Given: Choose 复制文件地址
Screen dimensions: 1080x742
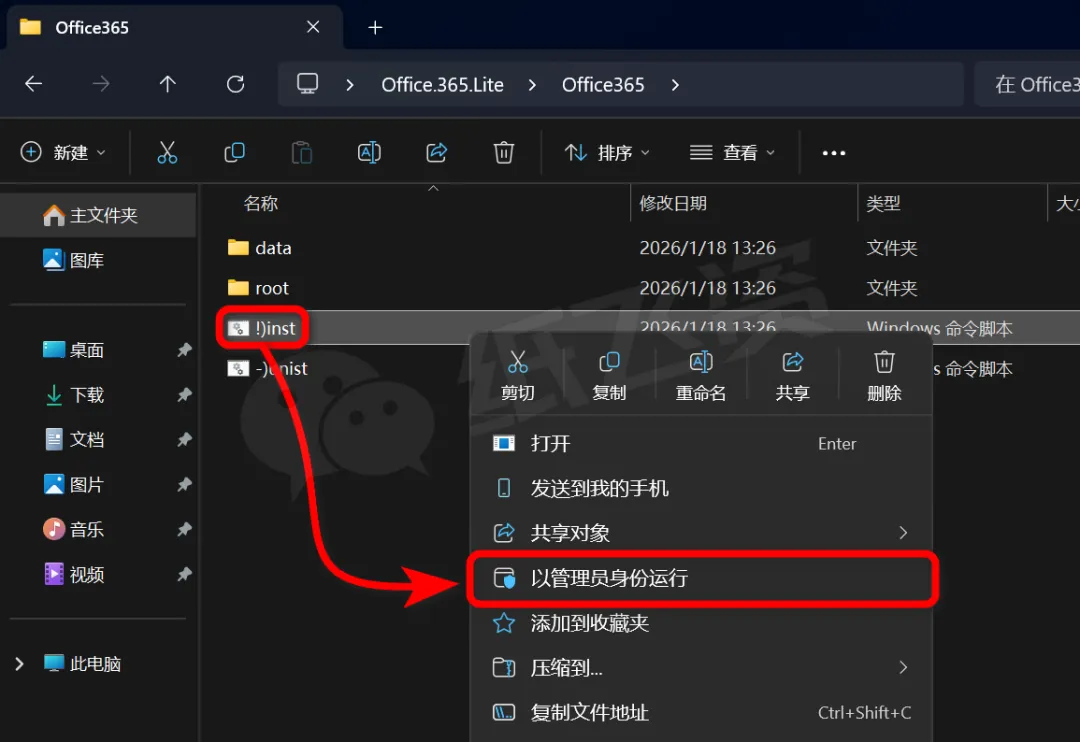Looking at the screenshot, I should (701, 712).
